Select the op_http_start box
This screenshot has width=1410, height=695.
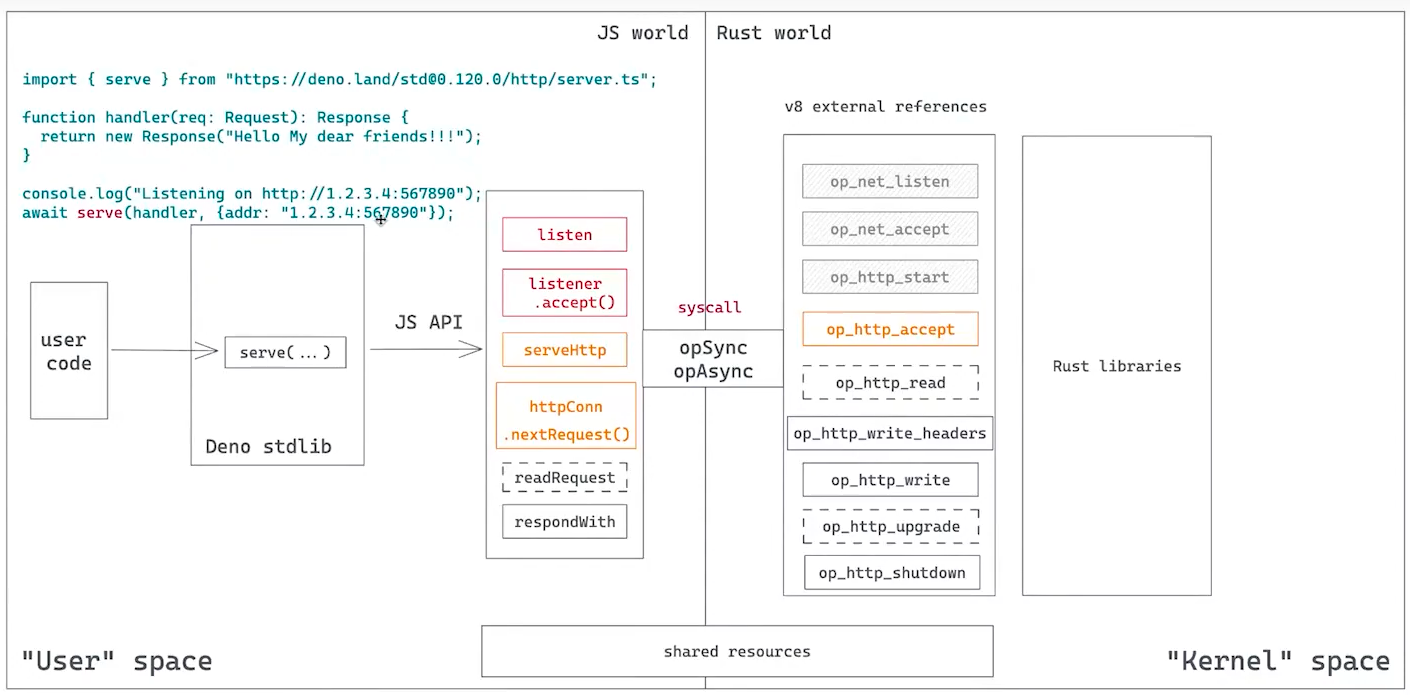pyautogui.click(x=889, y=277)
